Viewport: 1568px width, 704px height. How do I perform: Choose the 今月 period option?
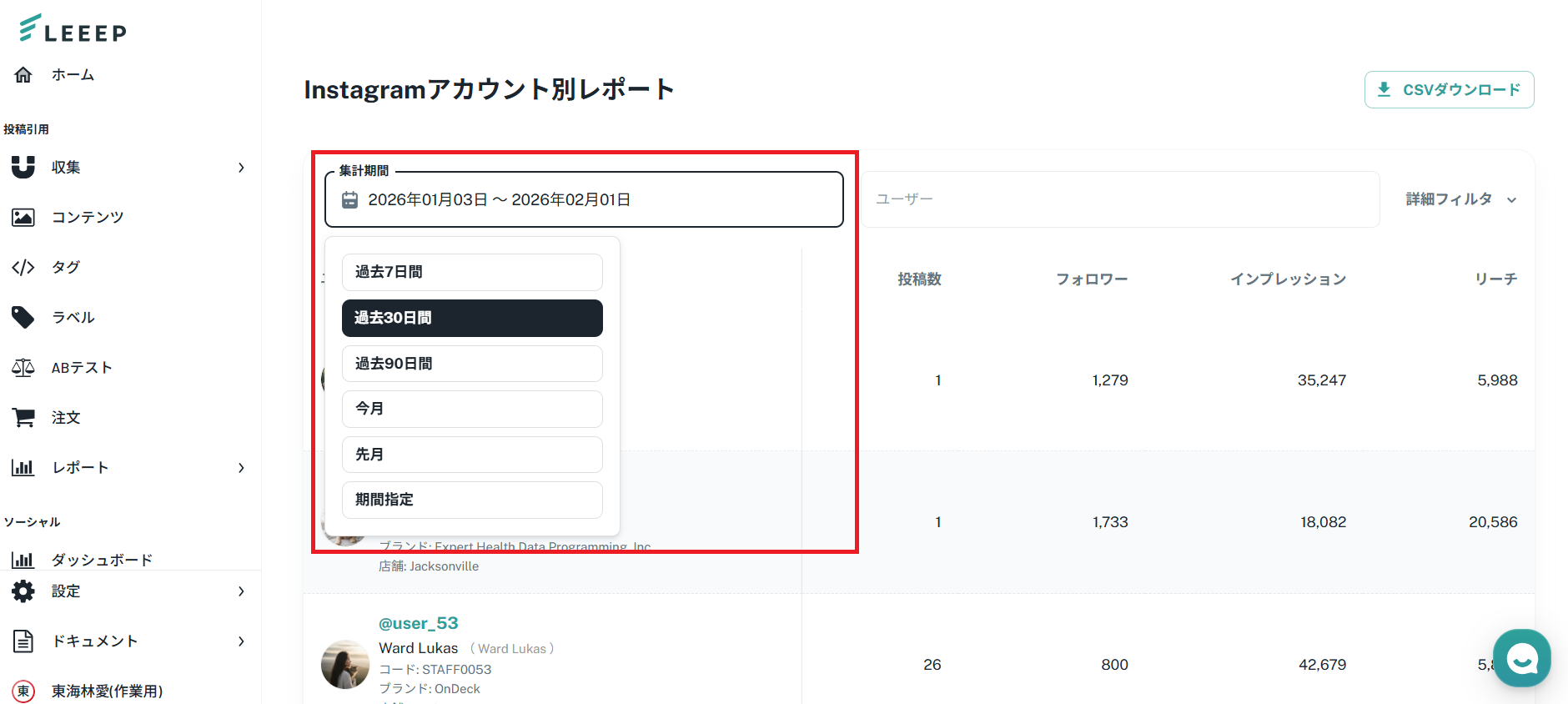click(x=472, y=409)
